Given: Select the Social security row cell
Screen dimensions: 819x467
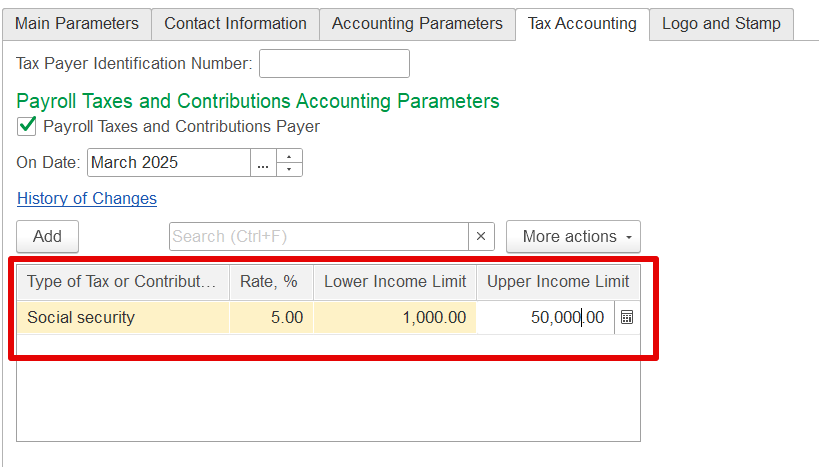Looking at the screenshot, I should click(x=123, y=317).
